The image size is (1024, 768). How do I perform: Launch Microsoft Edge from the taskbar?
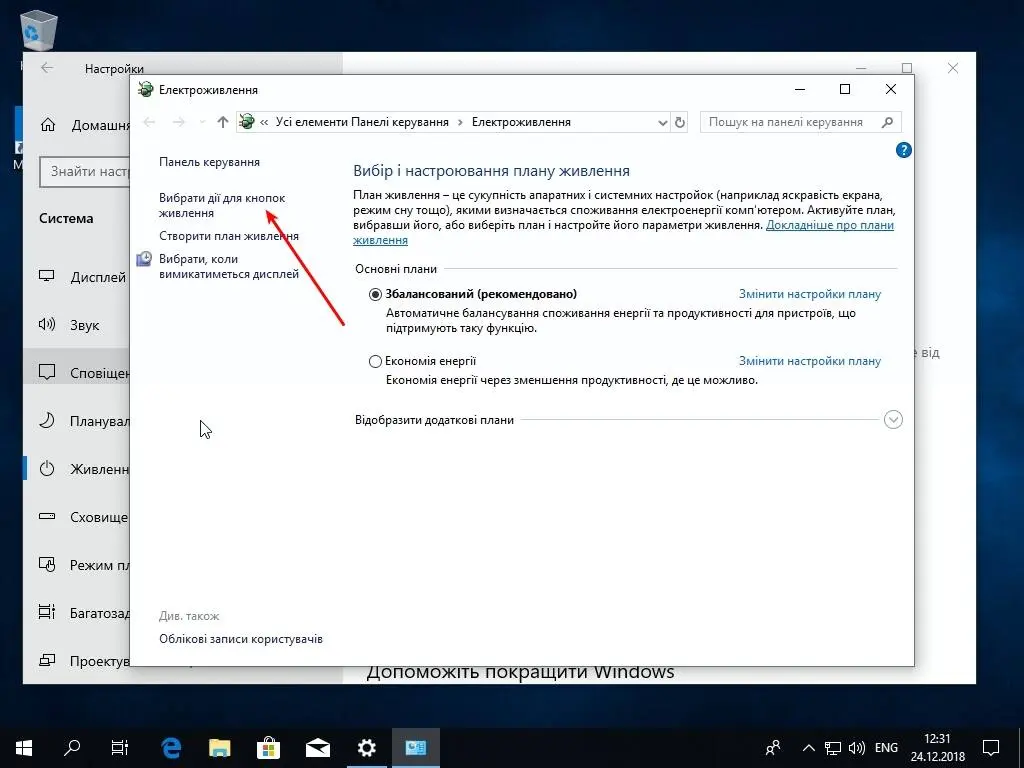[x=171, y=748]
